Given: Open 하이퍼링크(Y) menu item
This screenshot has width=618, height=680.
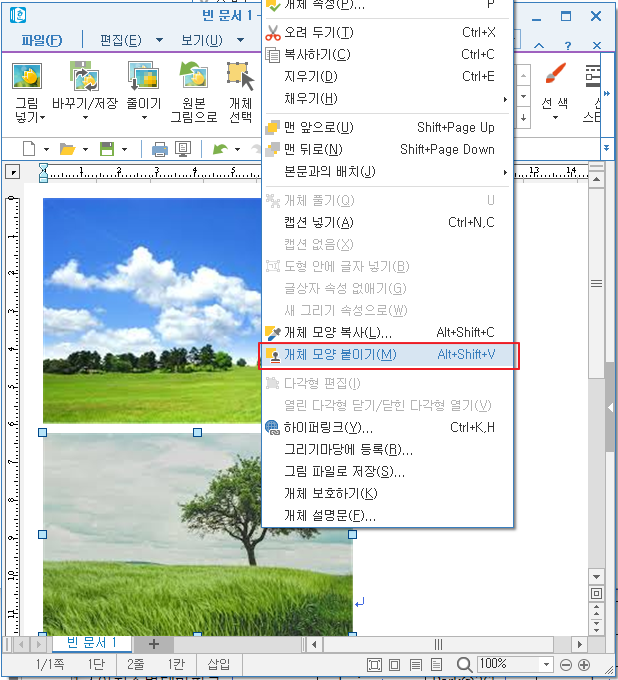Looking at the screenshot, I should coord(387,428).
